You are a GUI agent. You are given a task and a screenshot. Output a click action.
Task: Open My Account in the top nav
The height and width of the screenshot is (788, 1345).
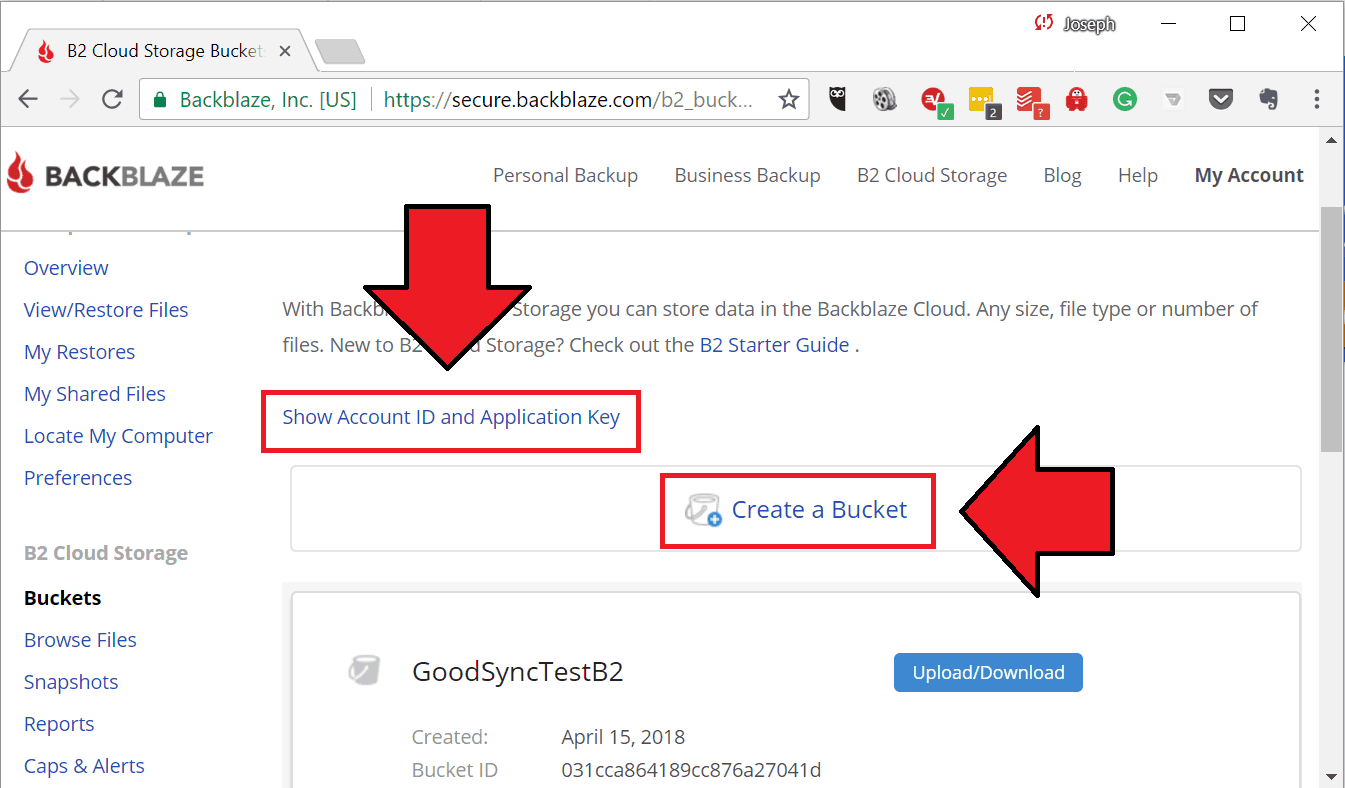tap(1249, 175)
